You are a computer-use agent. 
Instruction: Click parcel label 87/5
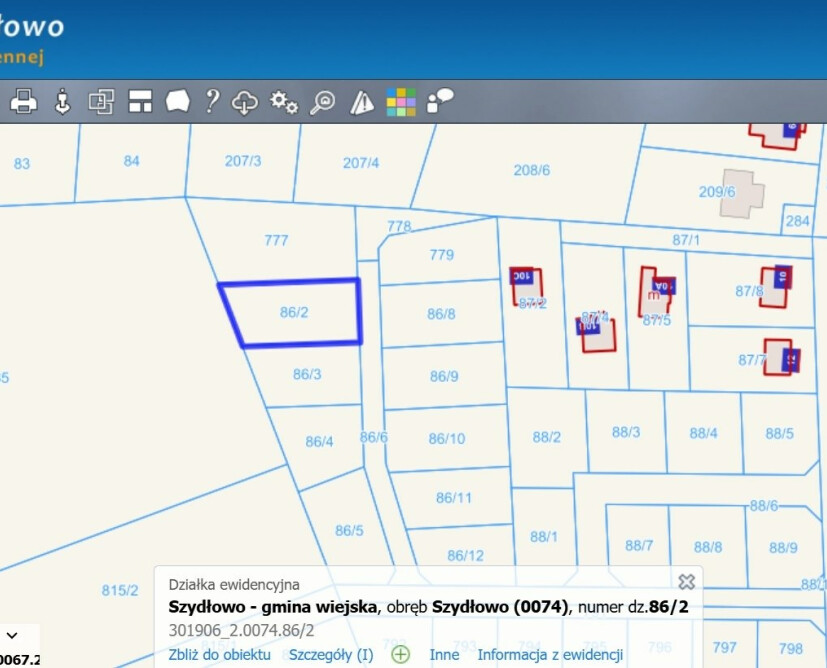coord(657,320)
